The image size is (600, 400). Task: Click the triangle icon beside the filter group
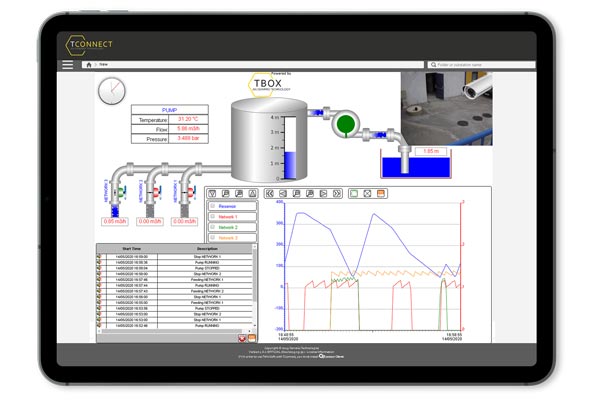click(252, 194)
